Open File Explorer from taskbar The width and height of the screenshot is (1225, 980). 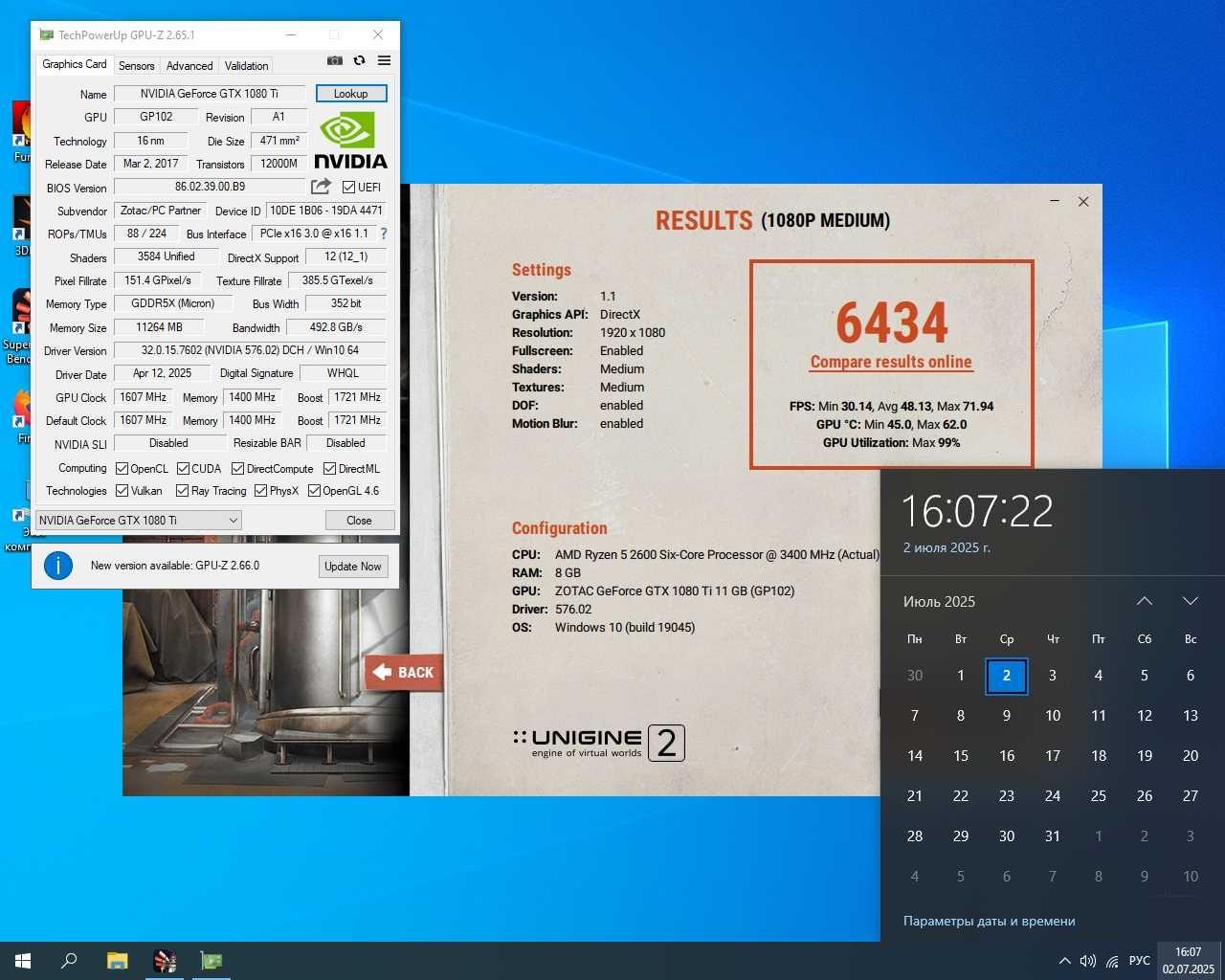pos(117,961)
